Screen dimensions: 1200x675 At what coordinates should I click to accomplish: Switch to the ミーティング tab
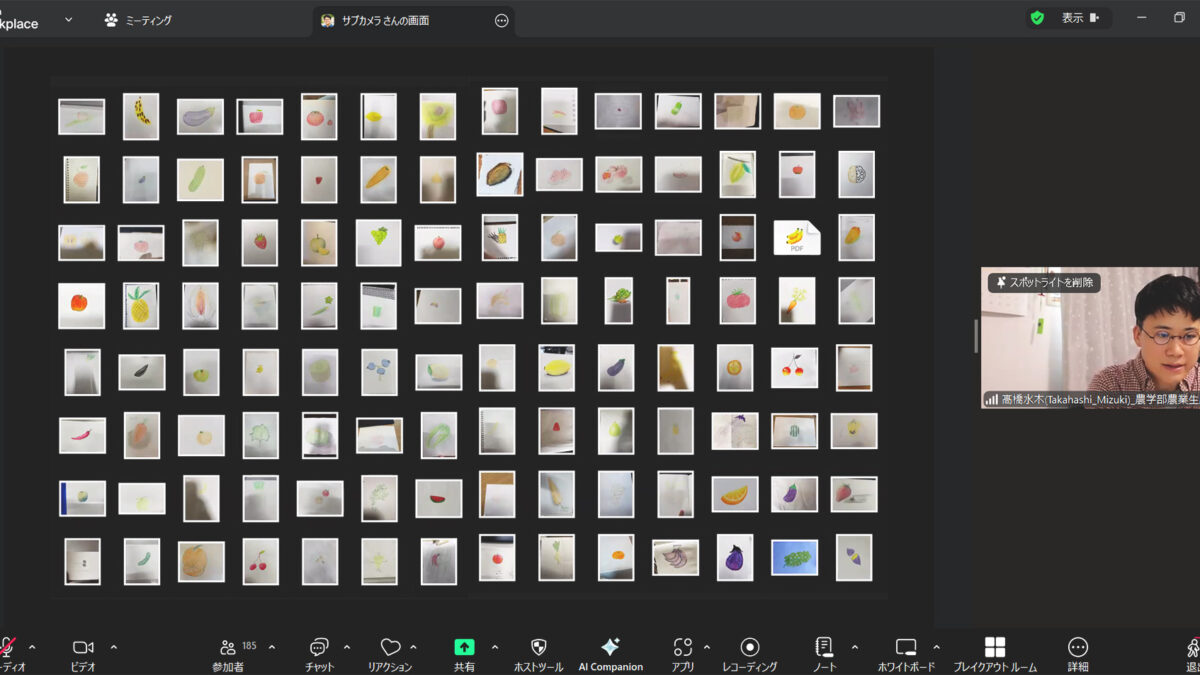pos(138,20)
